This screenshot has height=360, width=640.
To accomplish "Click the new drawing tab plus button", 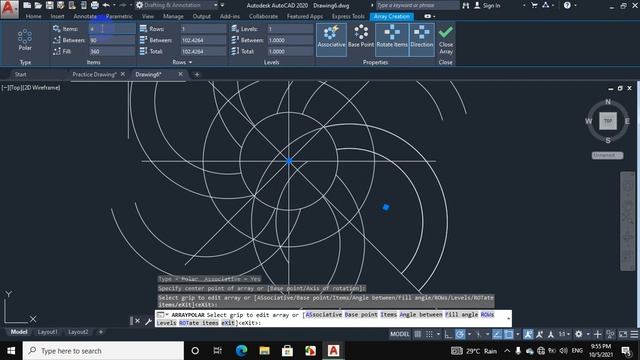I will (197, 74).
